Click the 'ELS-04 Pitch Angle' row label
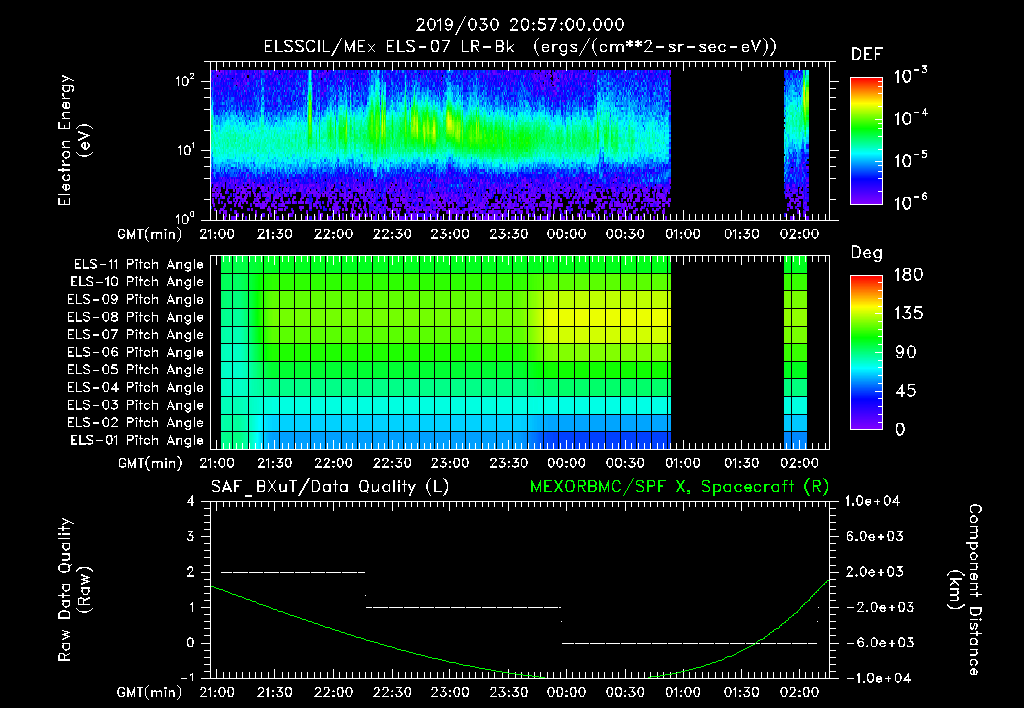The height and width of the screenshot is (708, 1024). [x=135, y=388]
